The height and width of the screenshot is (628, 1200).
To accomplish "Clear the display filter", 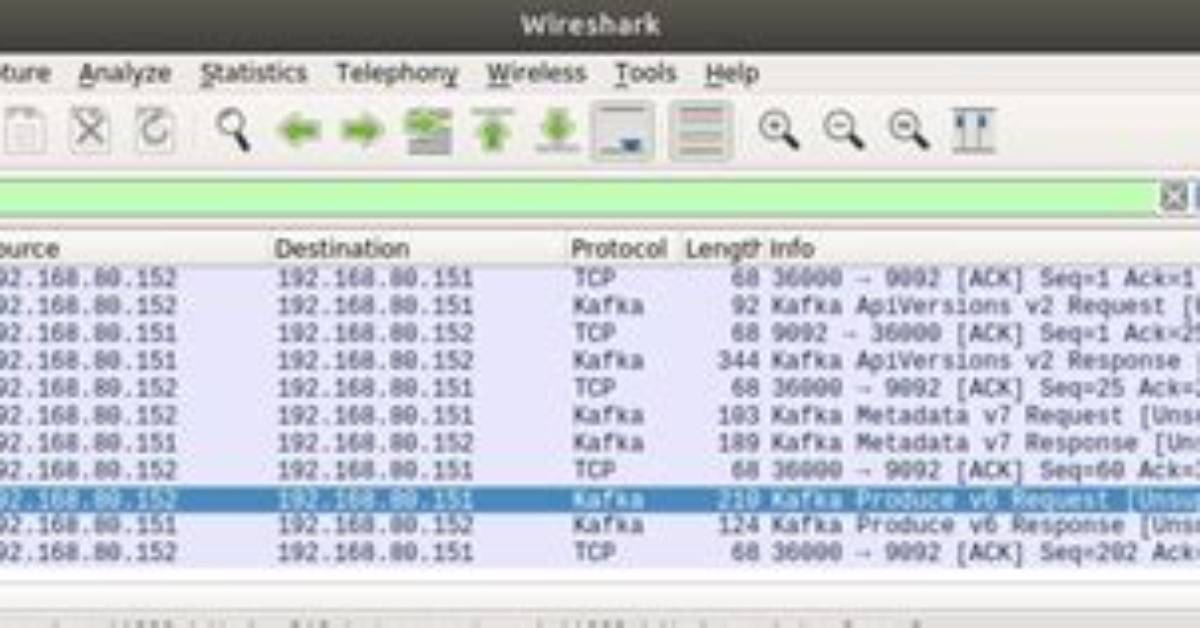I will [x=1174, y=197].
